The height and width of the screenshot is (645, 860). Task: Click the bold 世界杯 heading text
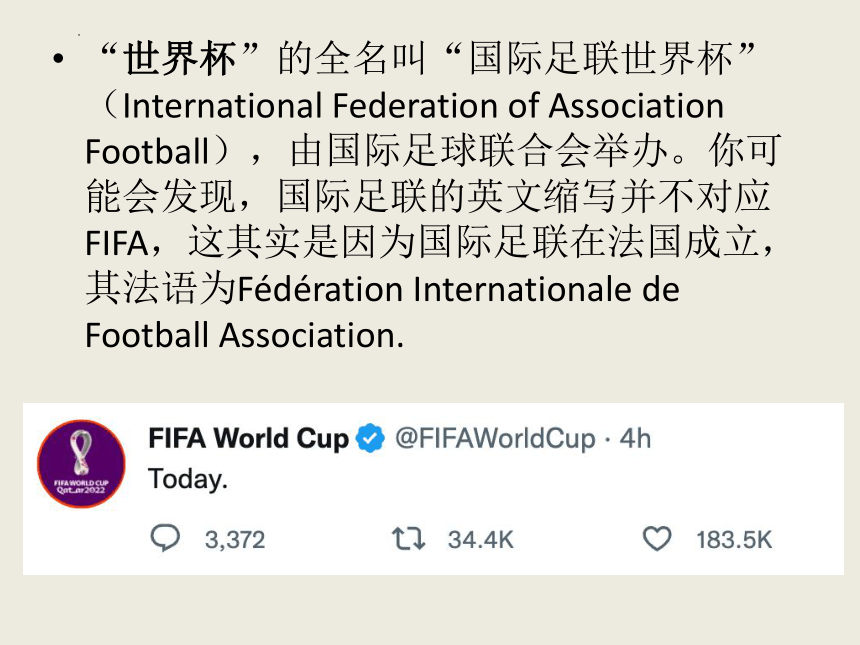(x=180, y=59)
